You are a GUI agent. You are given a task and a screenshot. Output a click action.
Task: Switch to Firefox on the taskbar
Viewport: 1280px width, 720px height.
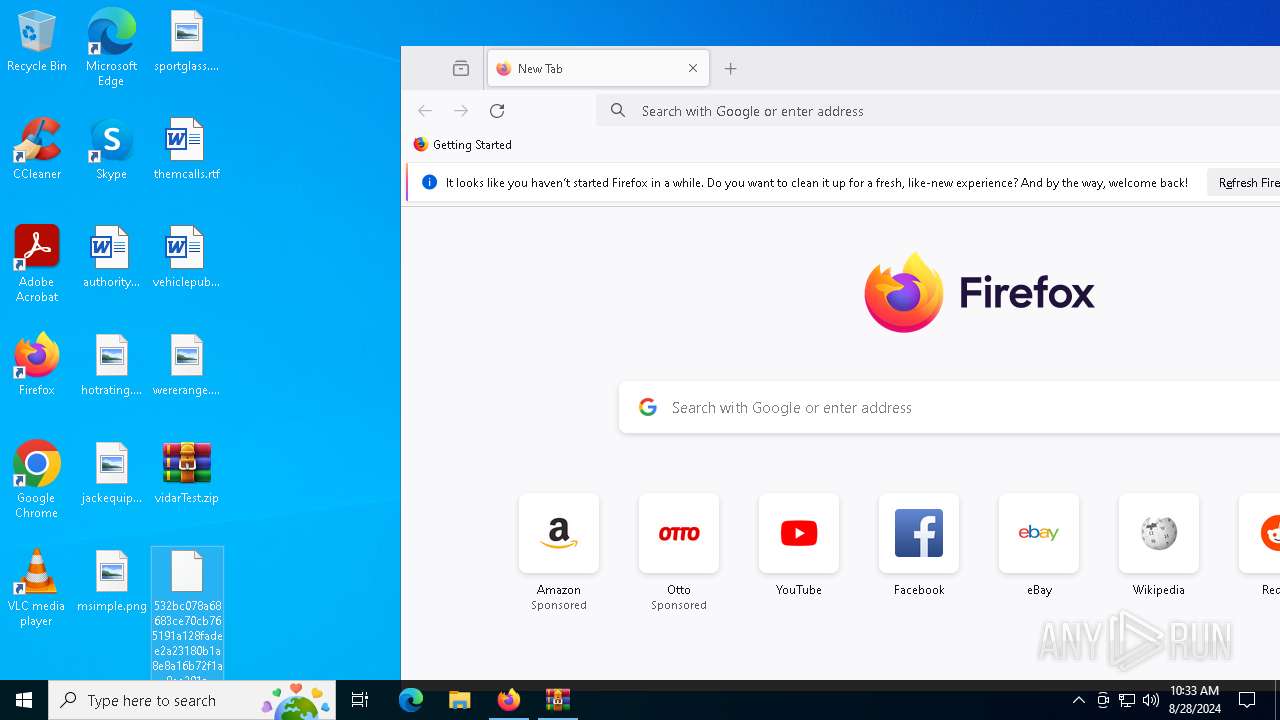[x=509, y=700]
